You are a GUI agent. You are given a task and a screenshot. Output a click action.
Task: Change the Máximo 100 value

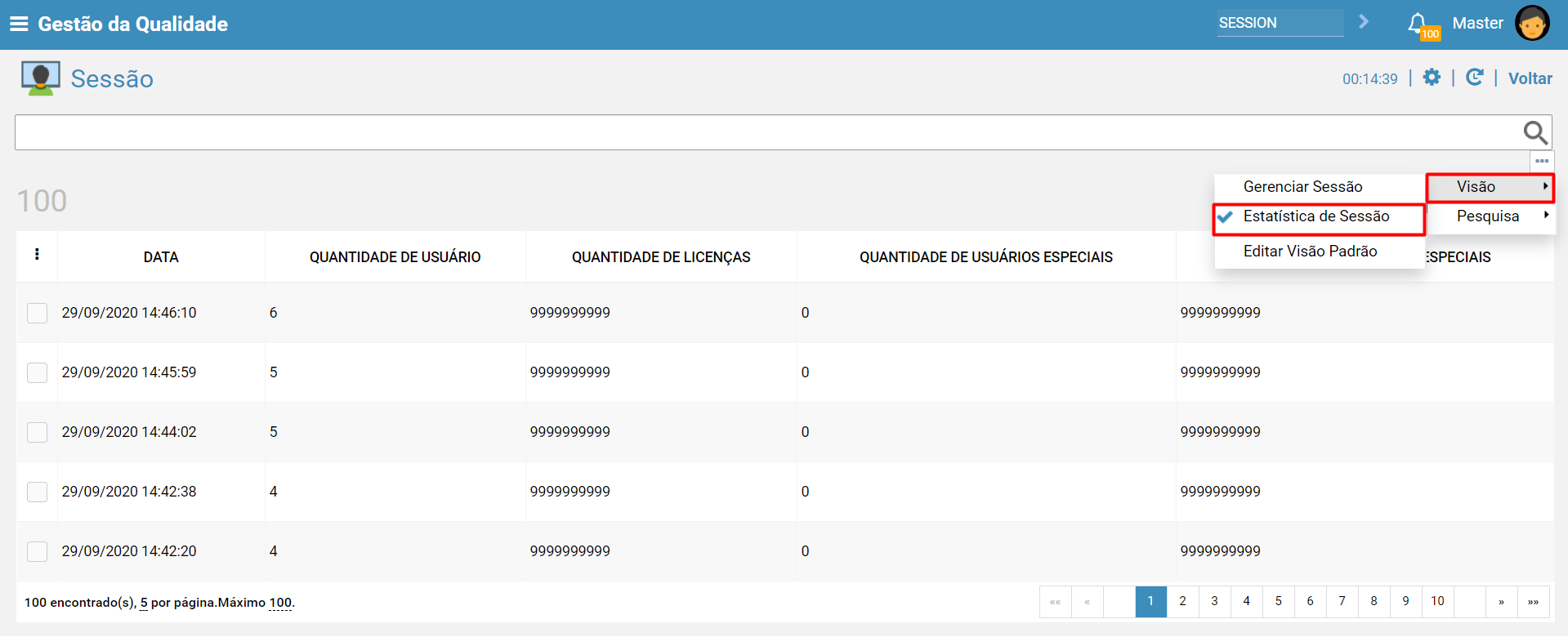click(280, 603)
